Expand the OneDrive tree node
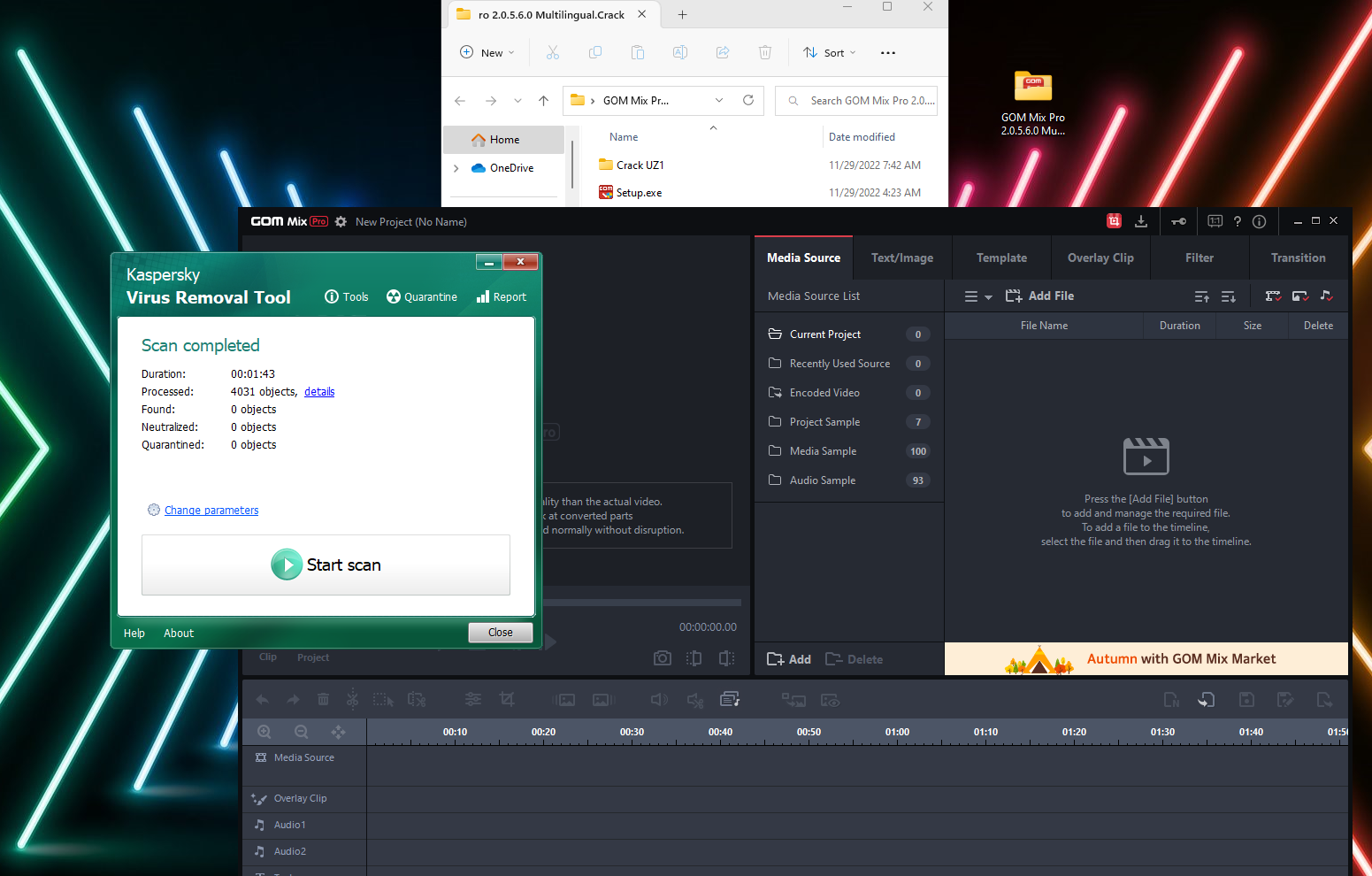This screenshot has height=876, width=1372. pos(456,168)
